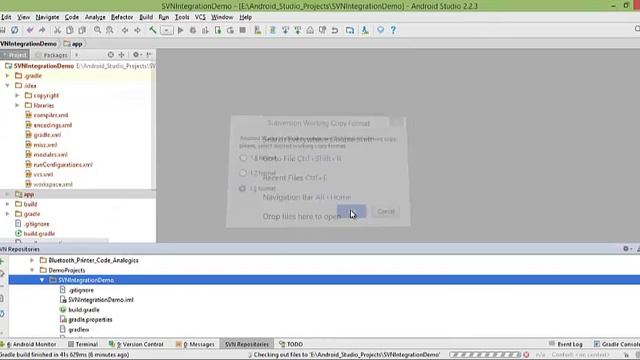Click Collapse All icon in Project panel
640x360 pixels.
pos(122,55)
